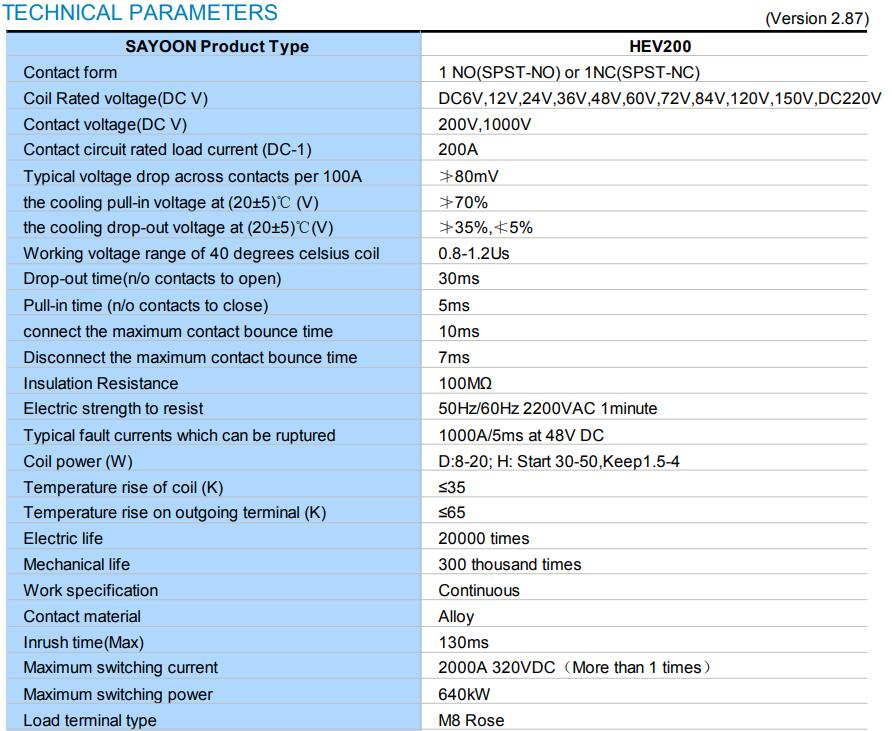The image size is (892, 731).
Task: Select 'Electric strength to resist' label
Action: (113, 408)
